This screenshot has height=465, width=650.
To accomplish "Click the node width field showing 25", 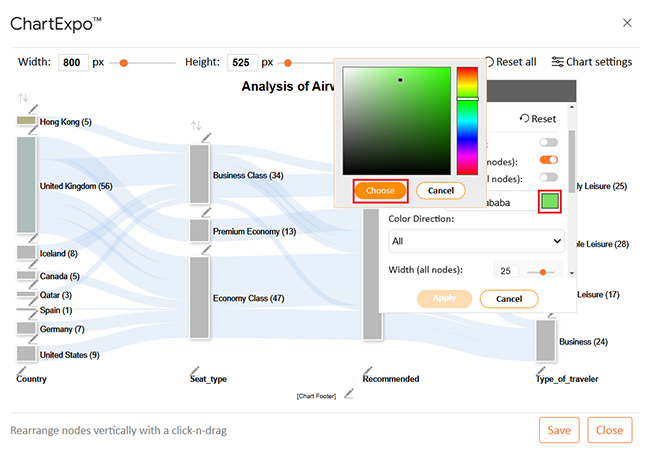I will pyautogui.click(x=507, y=271).
